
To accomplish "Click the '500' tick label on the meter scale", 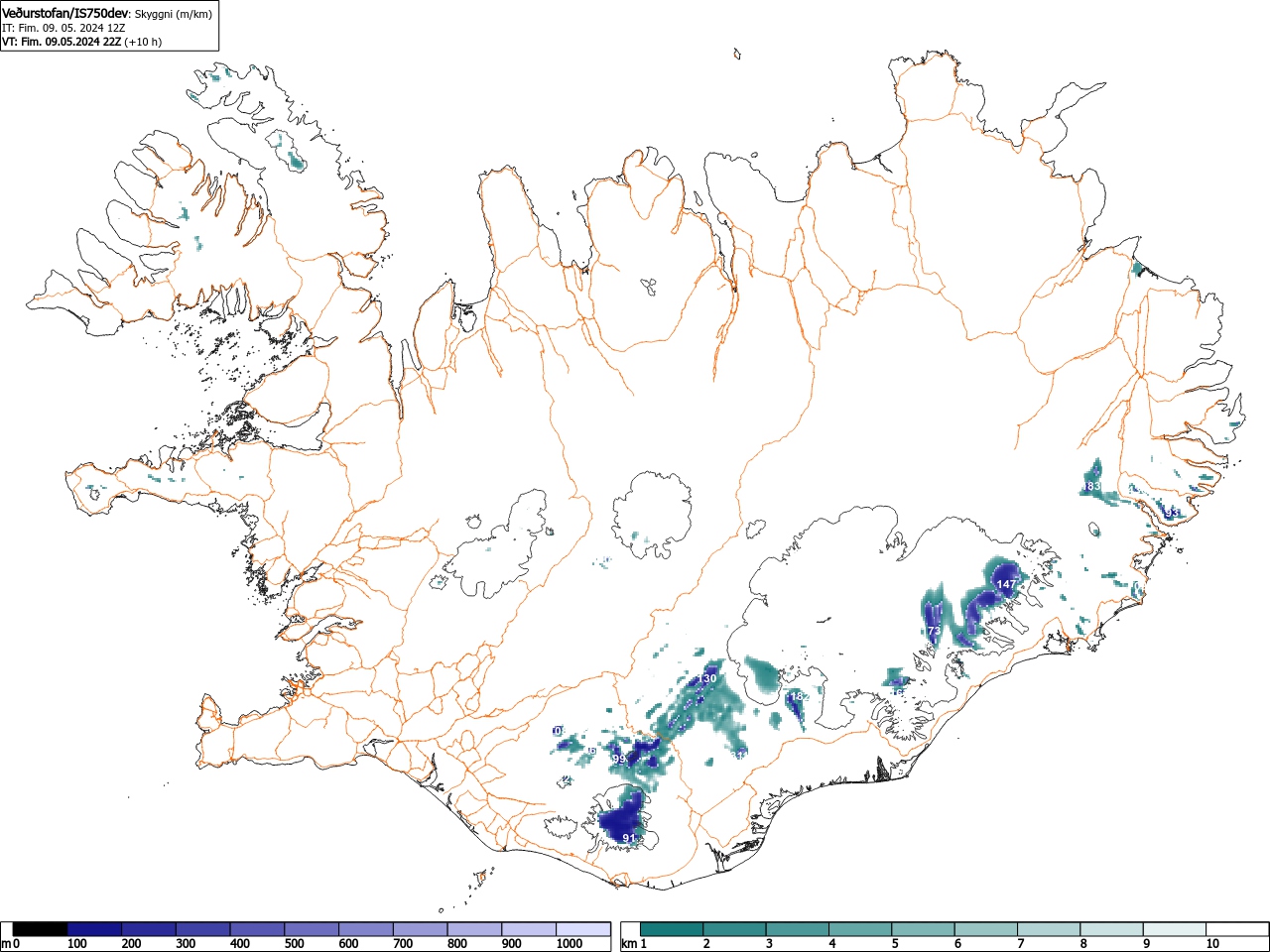I will [294, 944].
